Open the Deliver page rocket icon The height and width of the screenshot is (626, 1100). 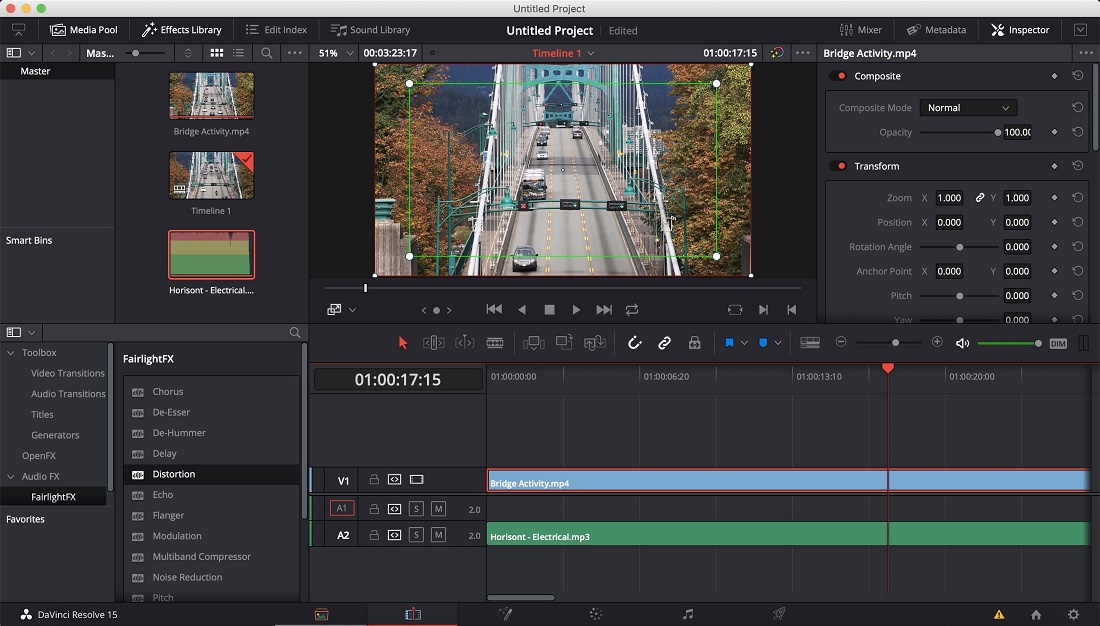point(779,614)
